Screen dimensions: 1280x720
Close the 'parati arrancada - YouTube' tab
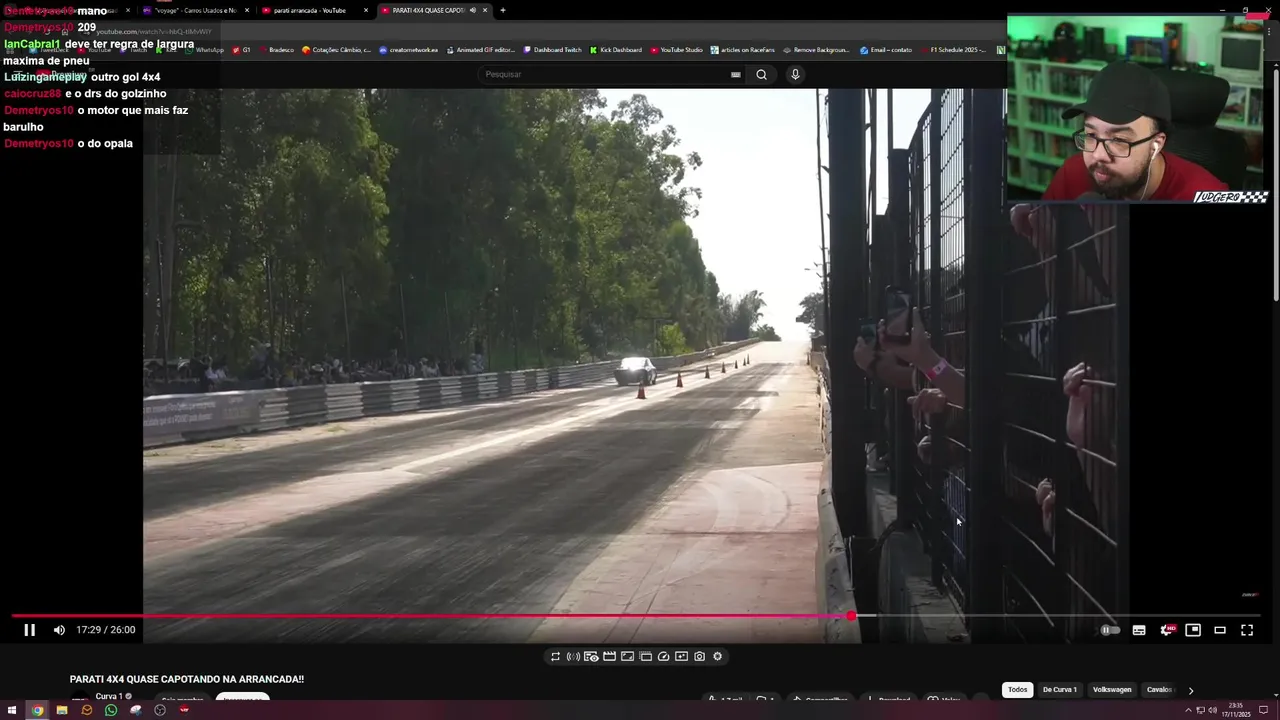click(x=365, y=10)
